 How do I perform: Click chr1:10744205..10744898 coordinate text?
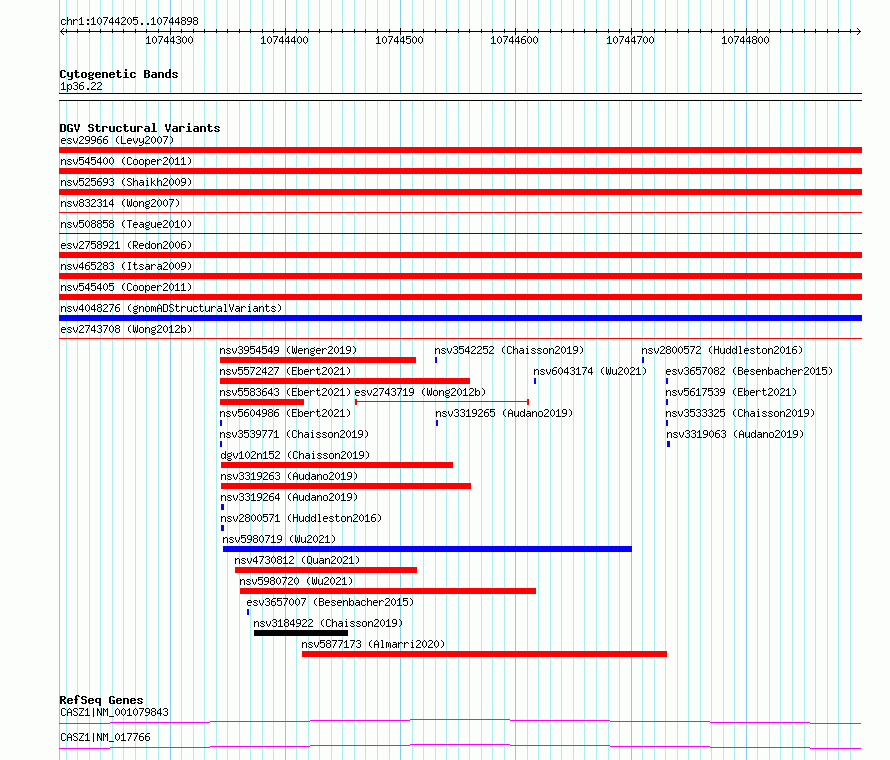point(129,22)
